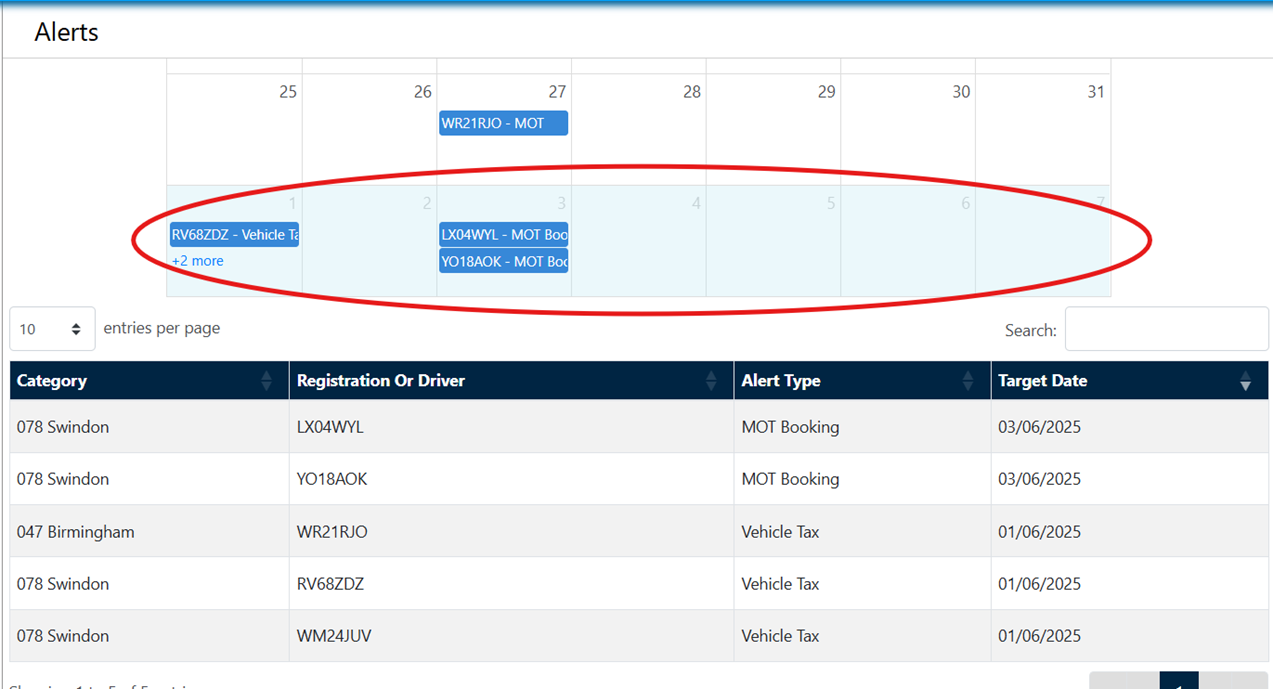Viewport: 1273px width, 689px height.
Task: Click sort arrow in Target Date header
Action: [1245, 381]
